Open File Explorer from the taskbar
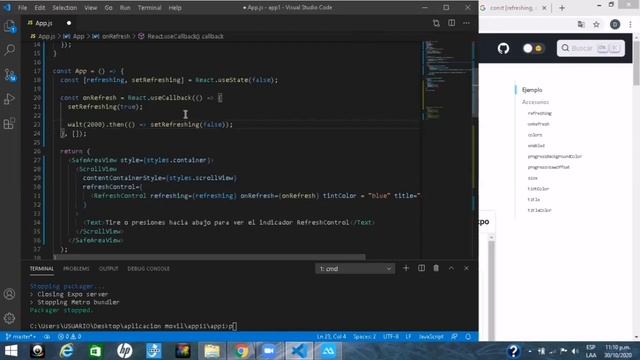This screenshot has height=360, width=640. [212, 351]
